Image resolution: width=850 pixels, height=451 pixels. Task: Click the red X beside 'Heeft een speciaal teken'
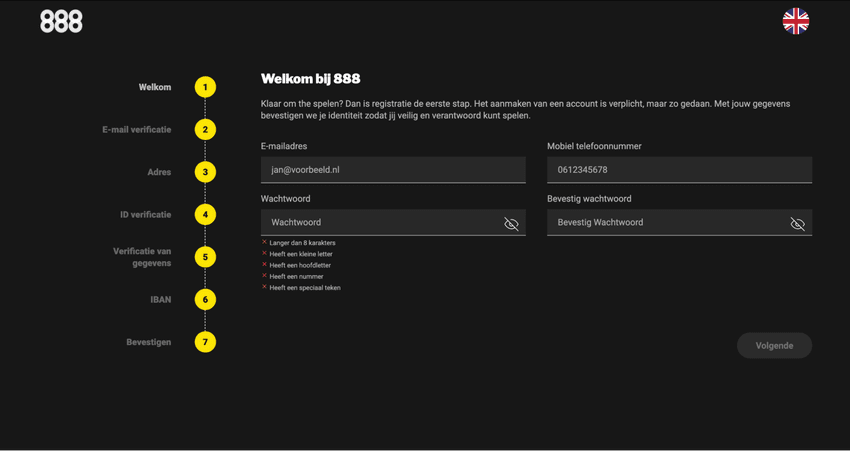tap(265, 287)
